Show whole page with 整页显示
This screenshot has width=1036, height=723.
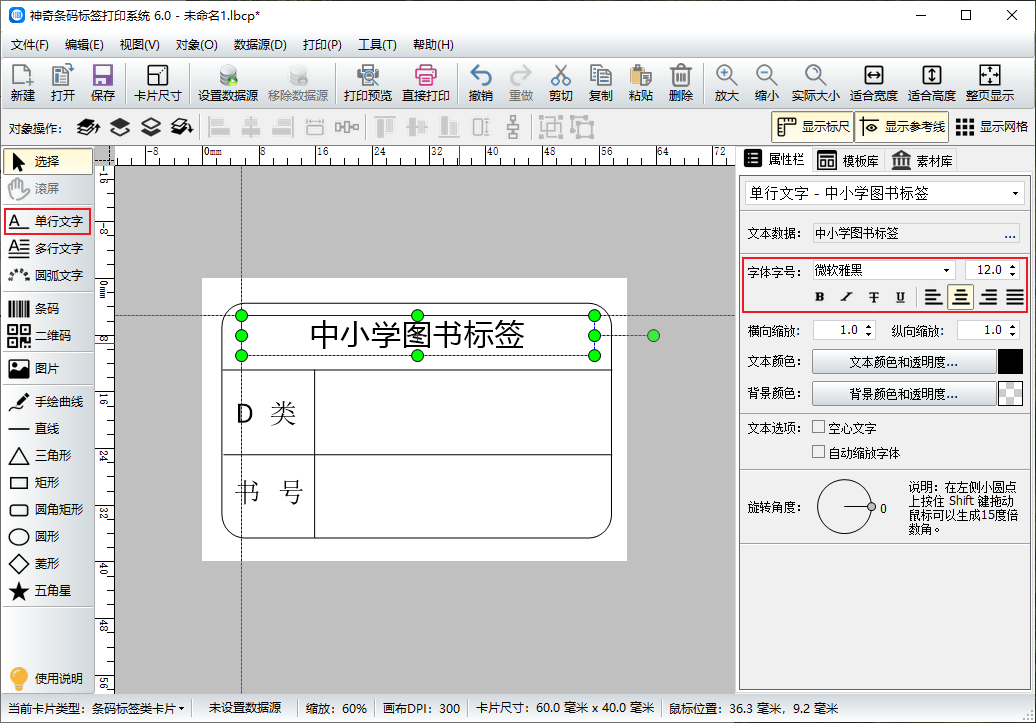pos(990,83)
